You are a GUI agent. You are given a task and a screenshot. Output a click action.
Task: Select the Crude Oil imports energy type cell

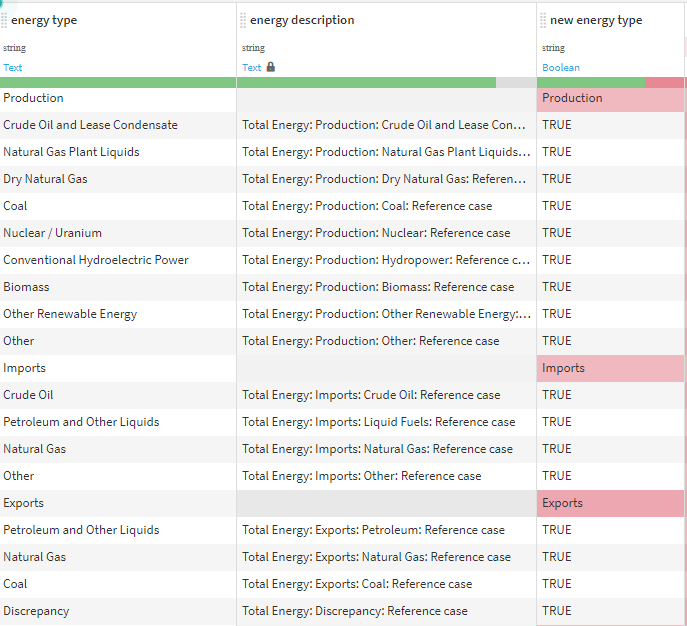tap(118, 395)
